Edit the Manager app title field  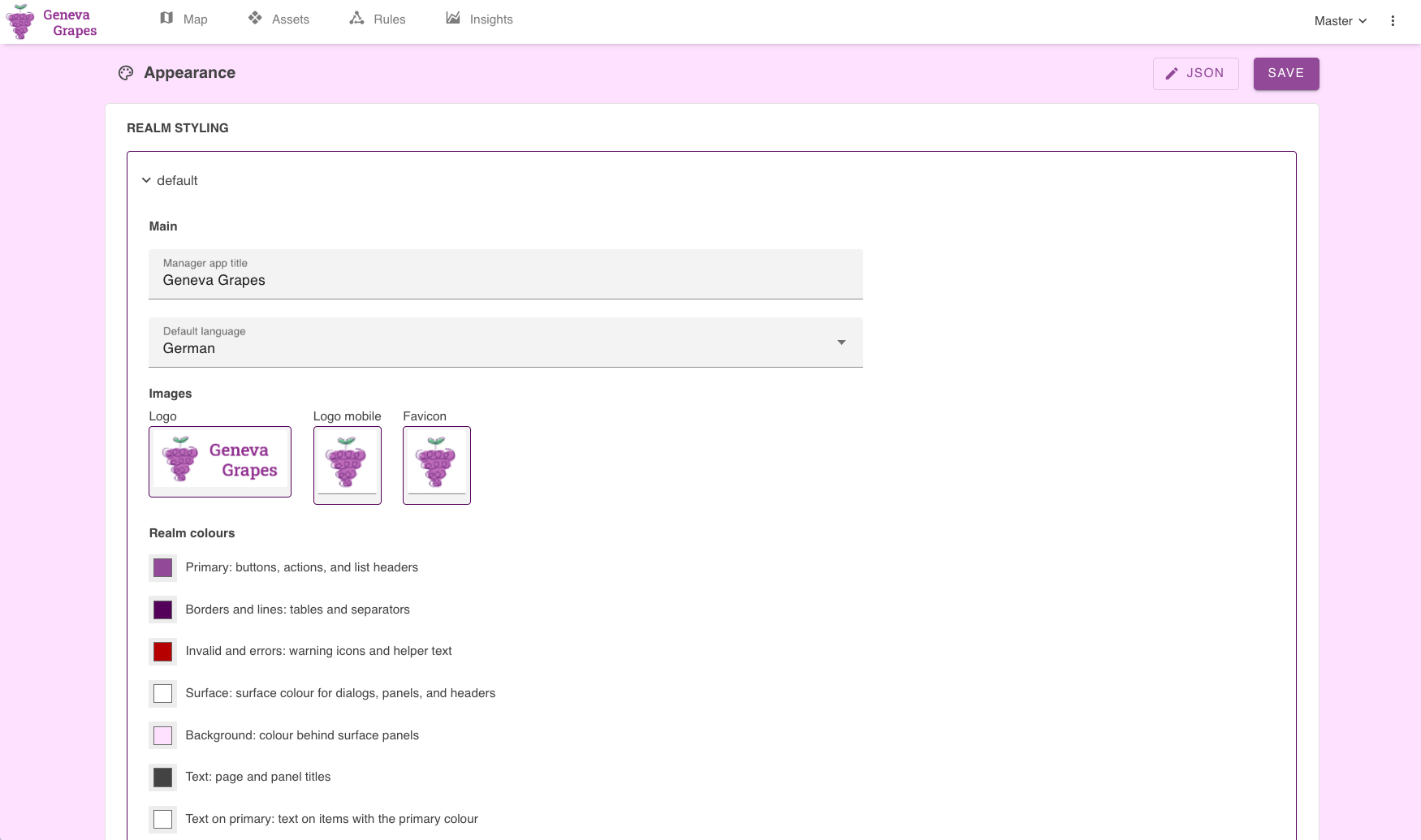[x=505, y=280]
